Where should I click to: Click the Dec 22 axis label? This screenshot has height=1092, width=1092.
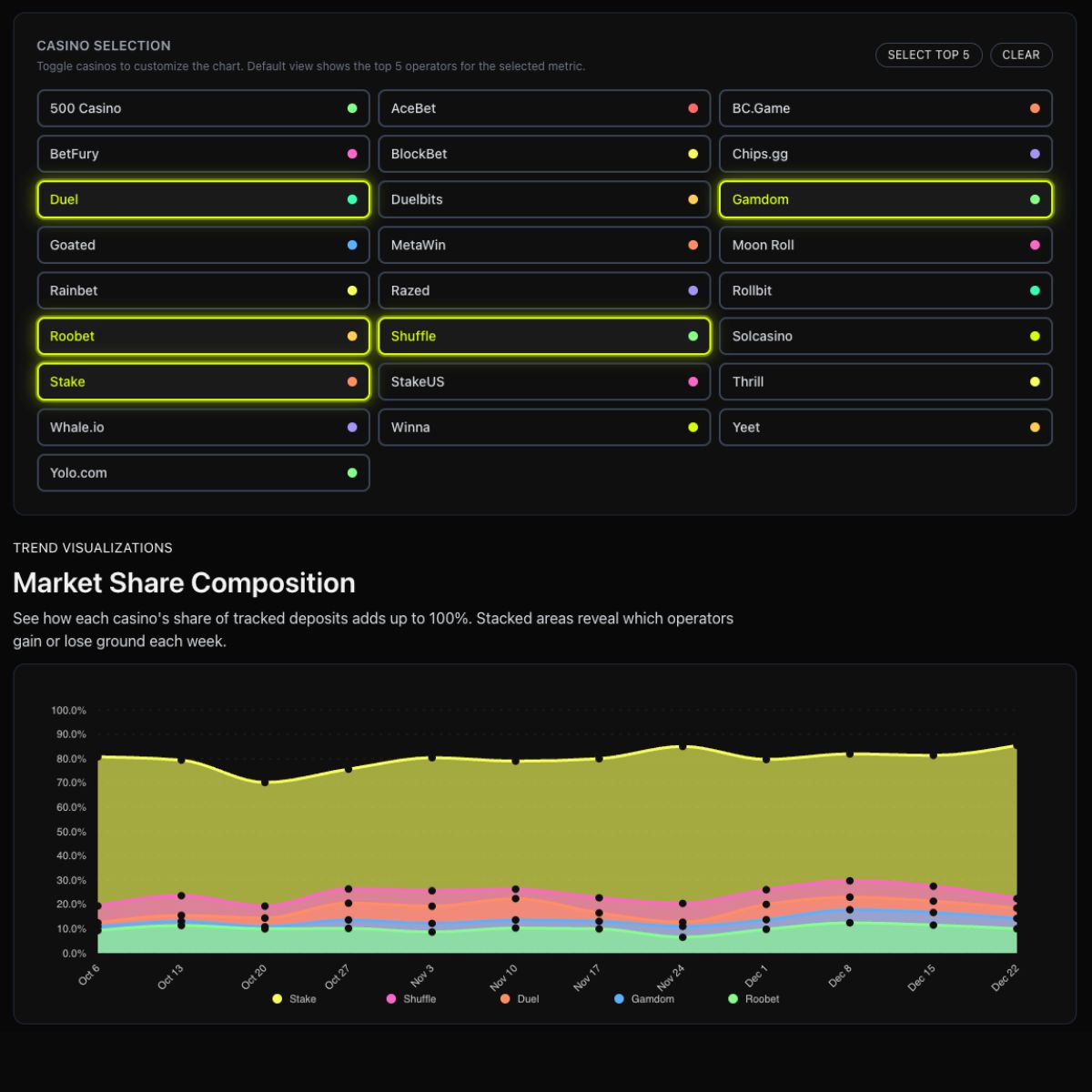1006,977
